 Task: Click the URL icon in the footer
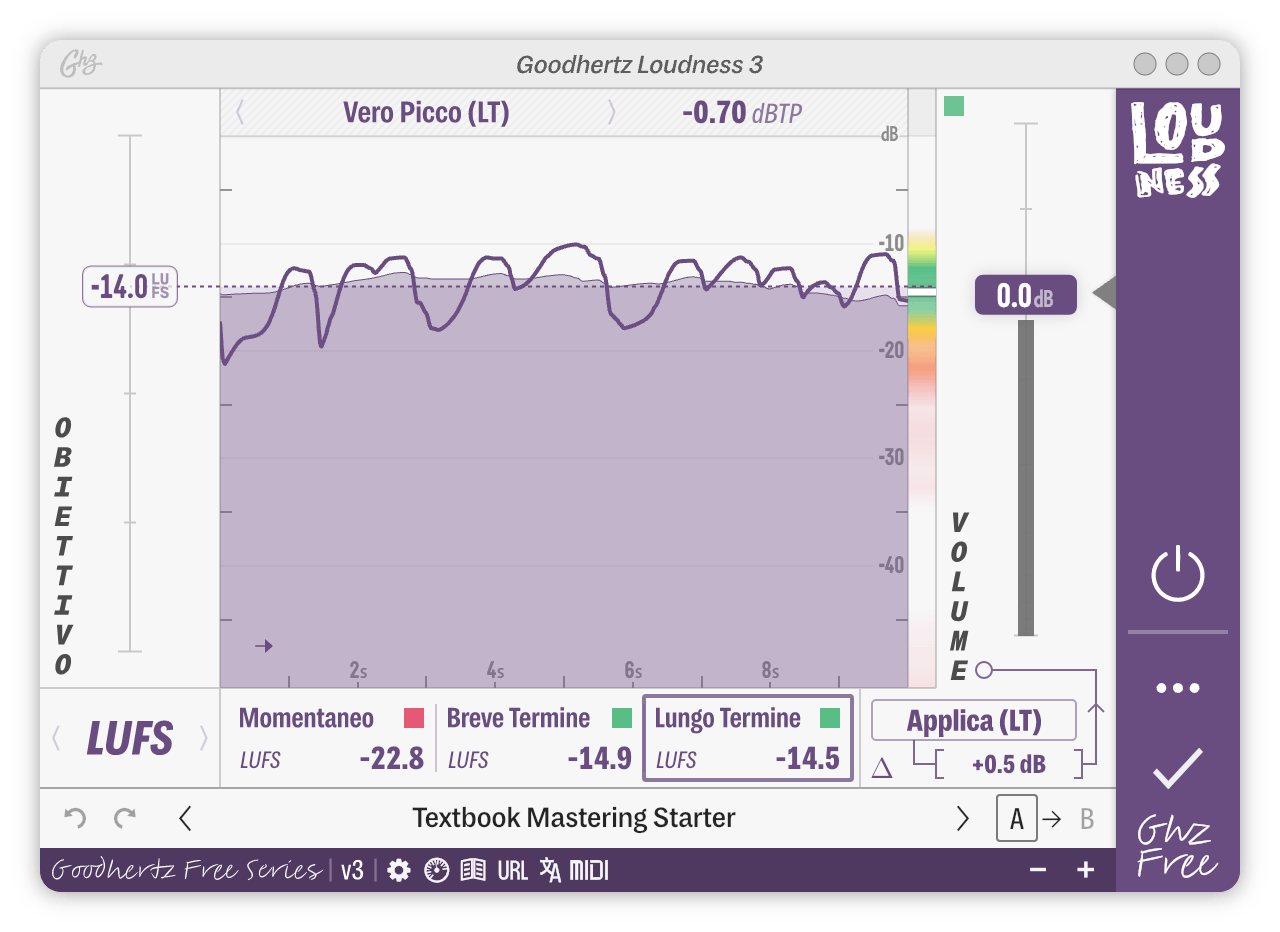click(x=512, y=871)
